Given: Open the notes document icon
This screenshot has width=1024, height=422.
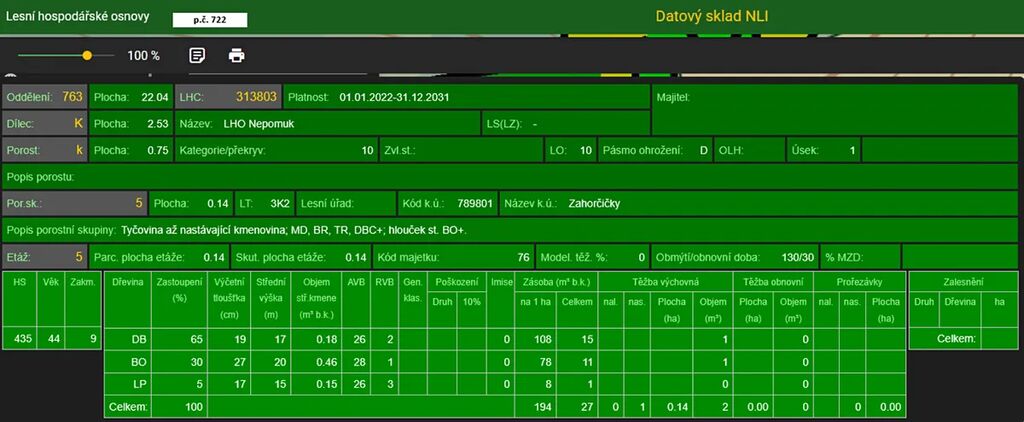Looking at the screenshot, I should point(197,56).
